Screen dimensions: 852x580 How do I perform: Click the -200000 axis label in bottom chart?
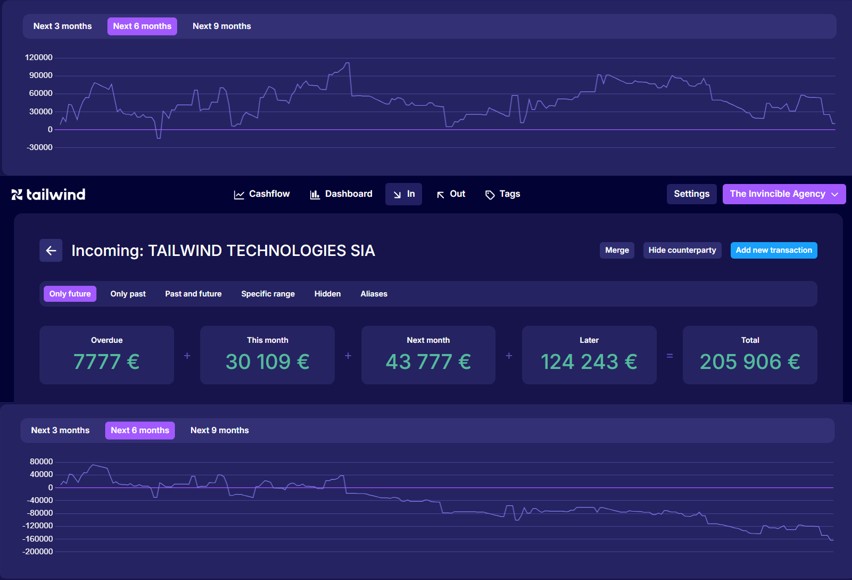pos(37,551)
